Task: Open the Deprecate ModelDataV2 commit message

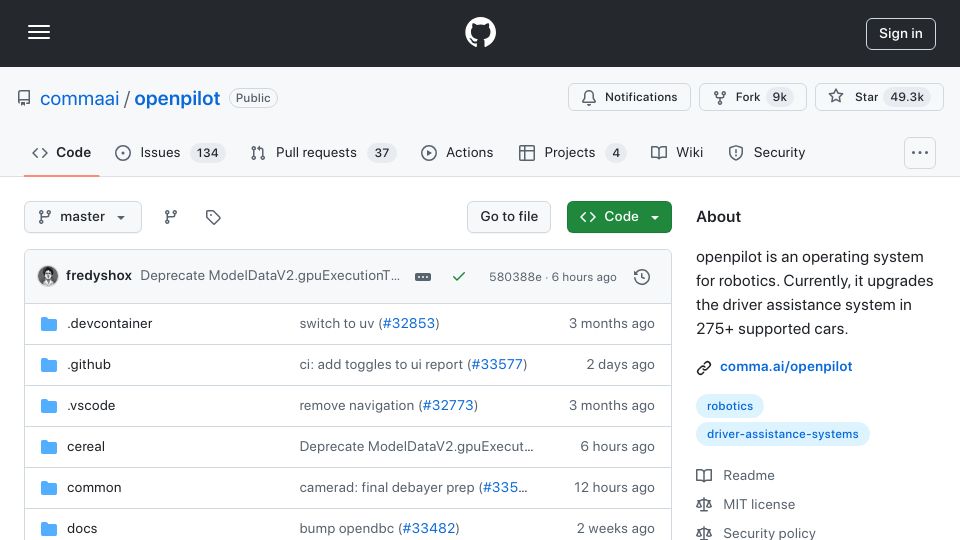Action: point(270,276)
